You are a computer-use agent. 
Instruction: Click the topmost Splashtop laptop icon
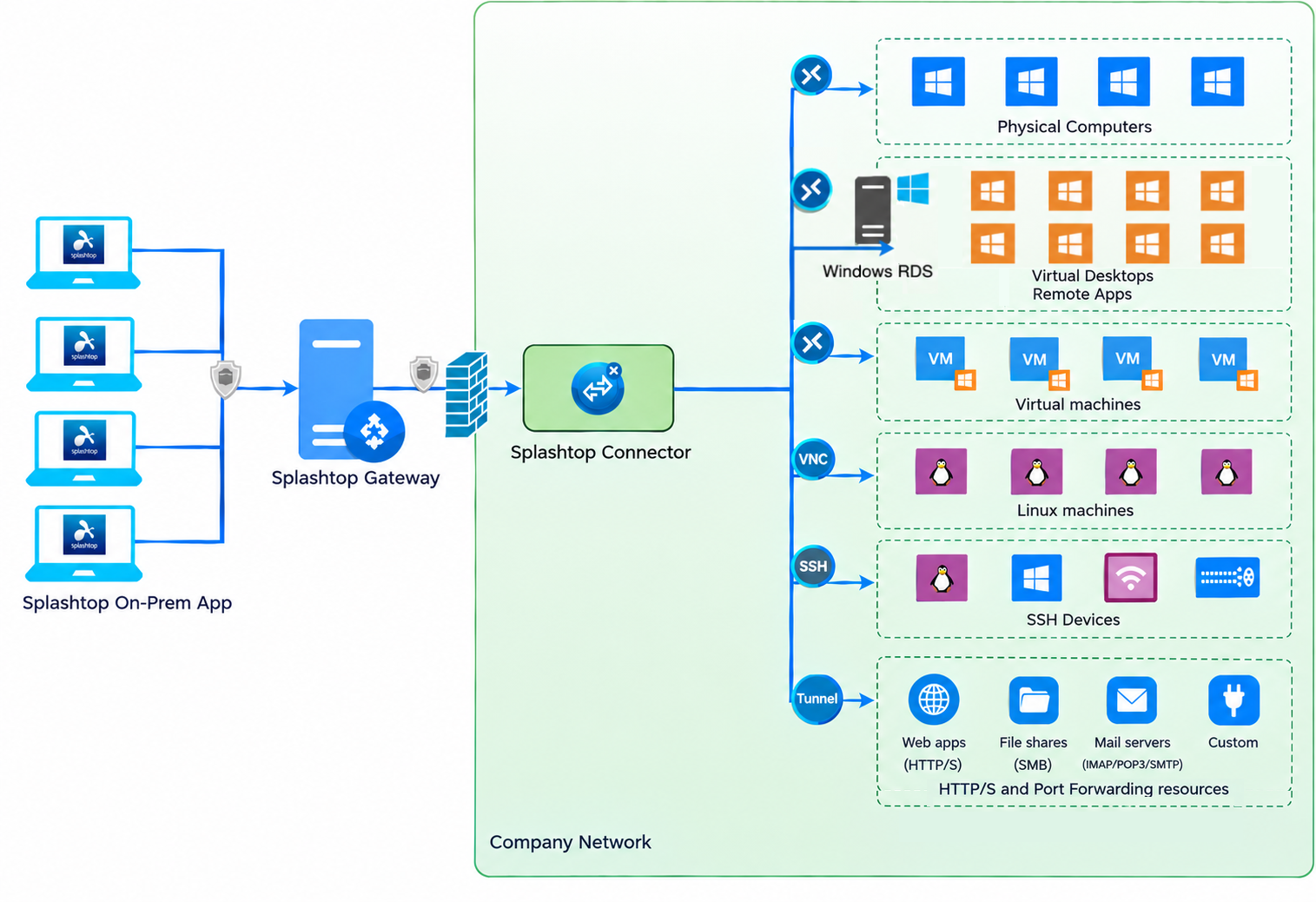[x=83, y=253]
